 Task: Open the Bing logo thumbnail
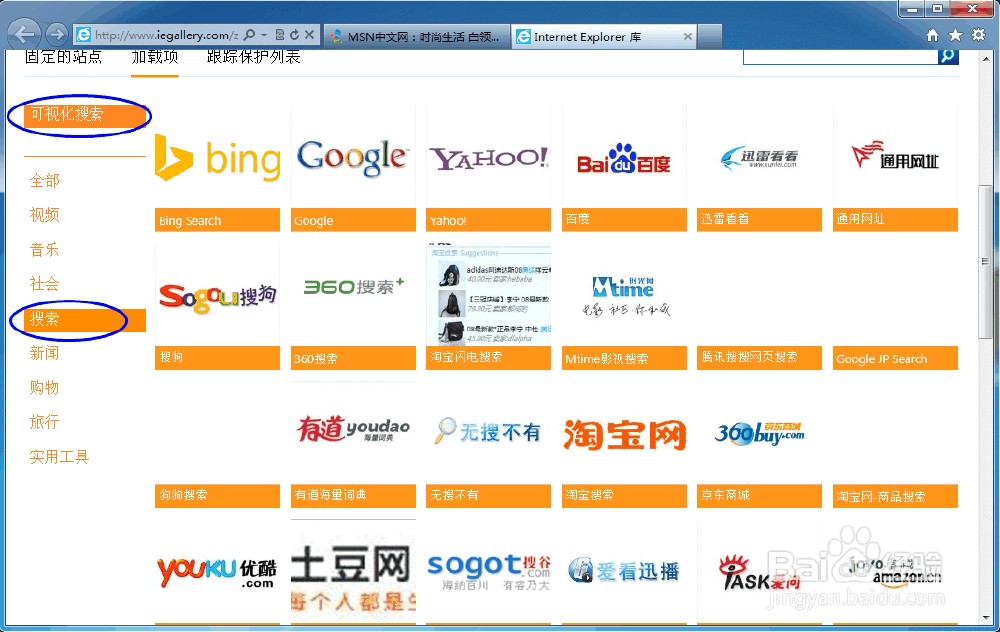(217, 157)
